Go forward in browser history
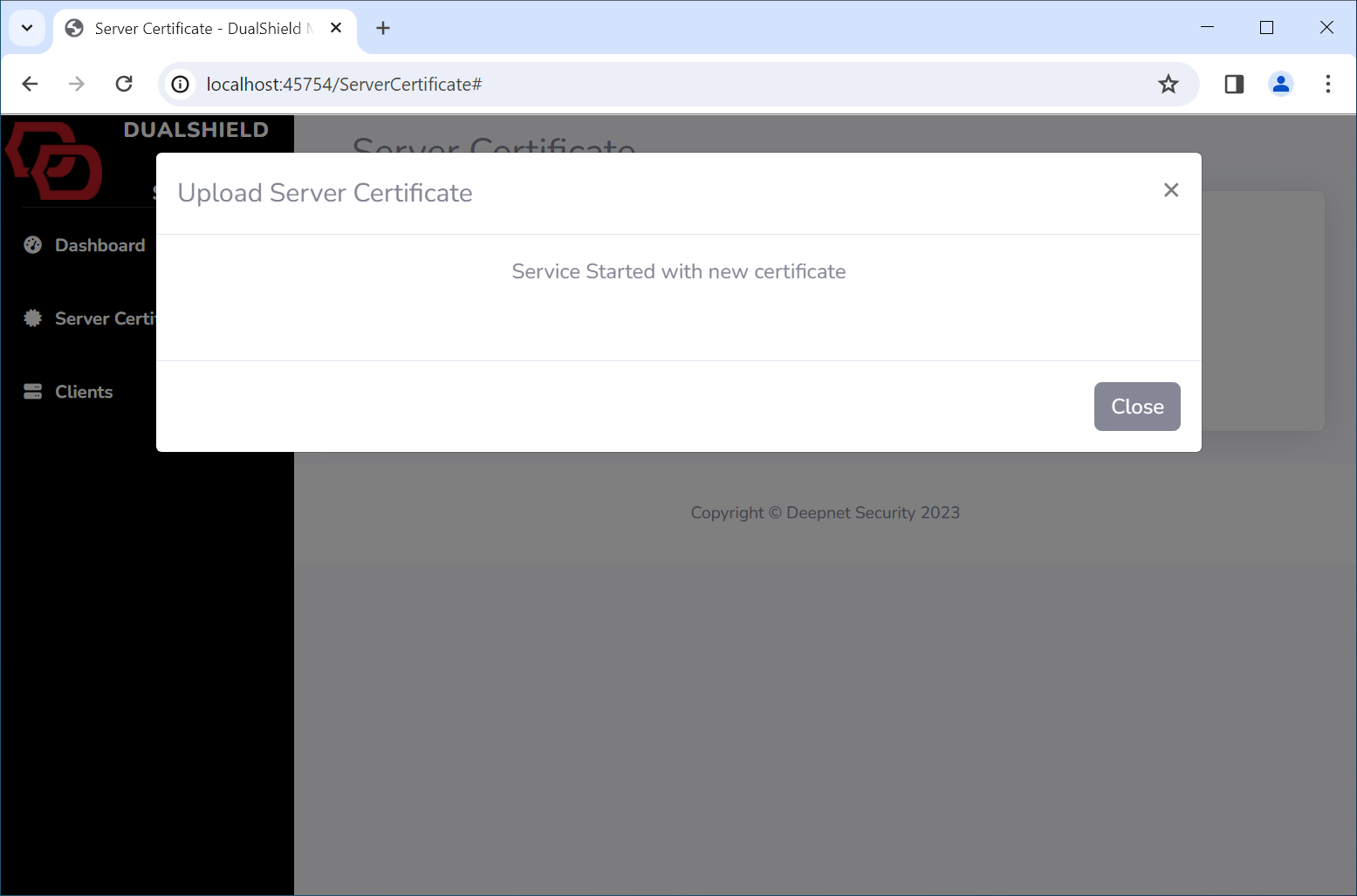Image resolution: width=1357 pixels, height=896 pixels. coord(77,84)
